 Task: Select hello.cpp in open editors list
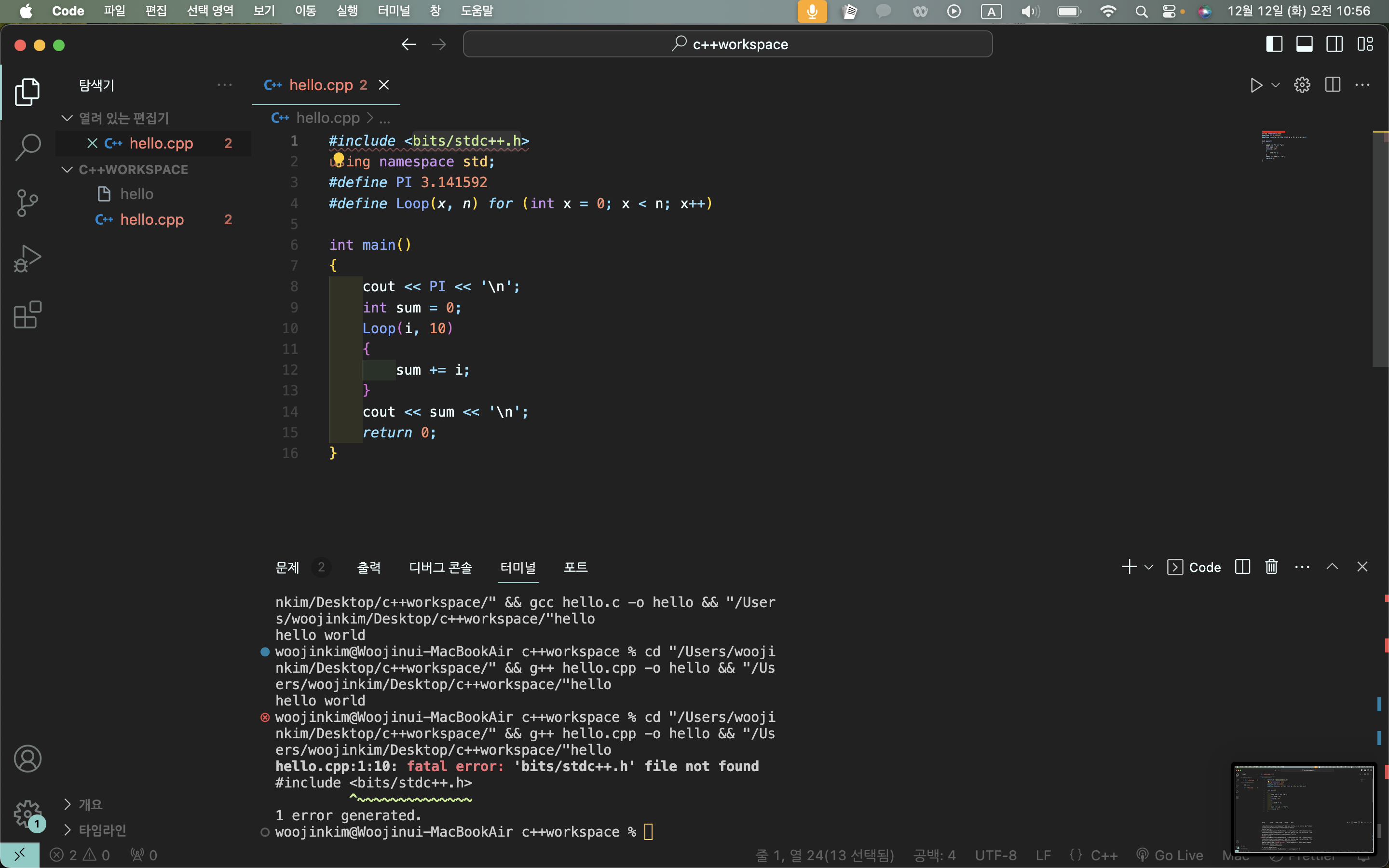(153, 144)
